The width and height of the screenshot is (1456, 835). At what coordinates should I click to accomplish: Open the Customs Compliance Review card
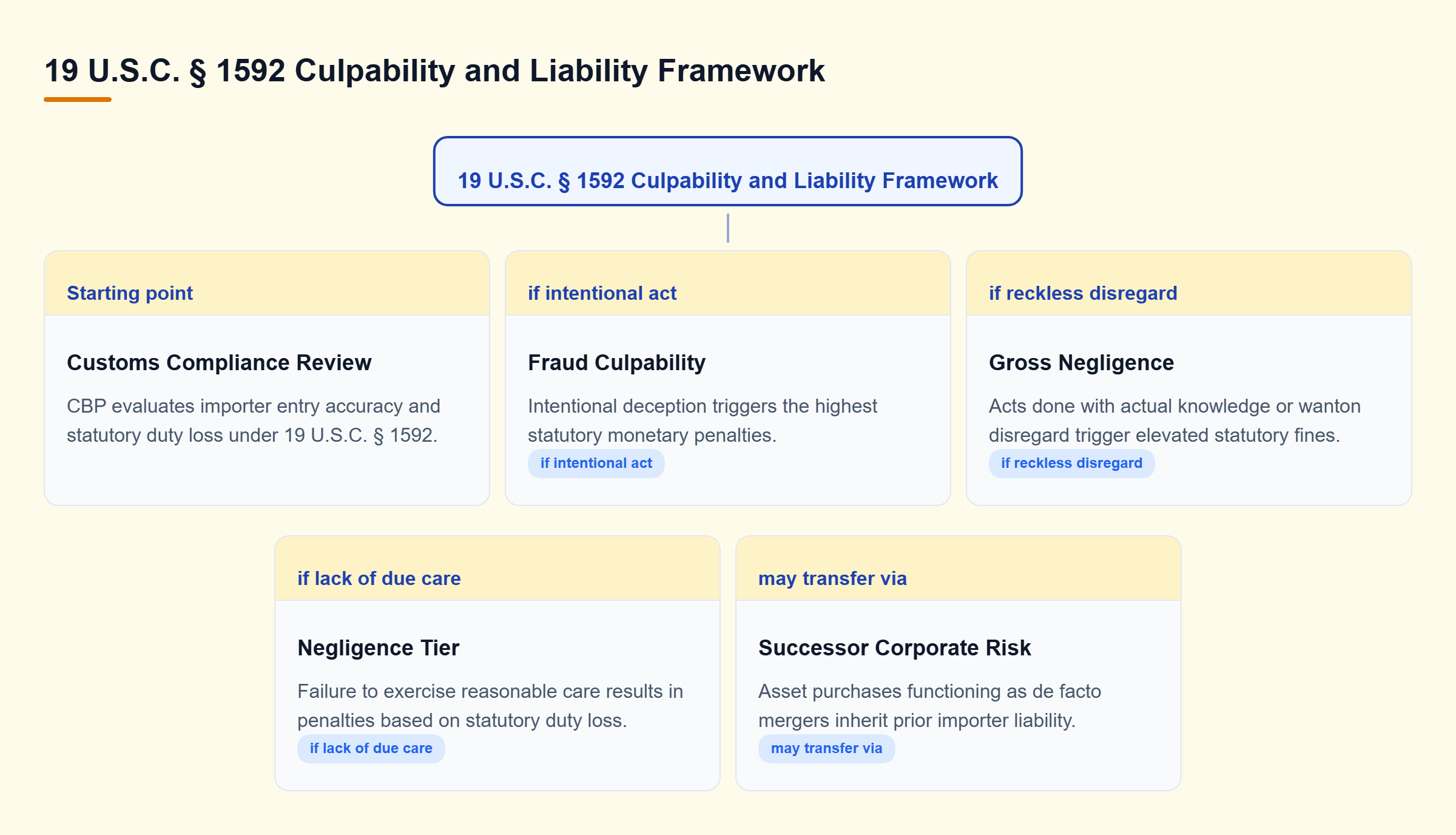click(267, 377)
